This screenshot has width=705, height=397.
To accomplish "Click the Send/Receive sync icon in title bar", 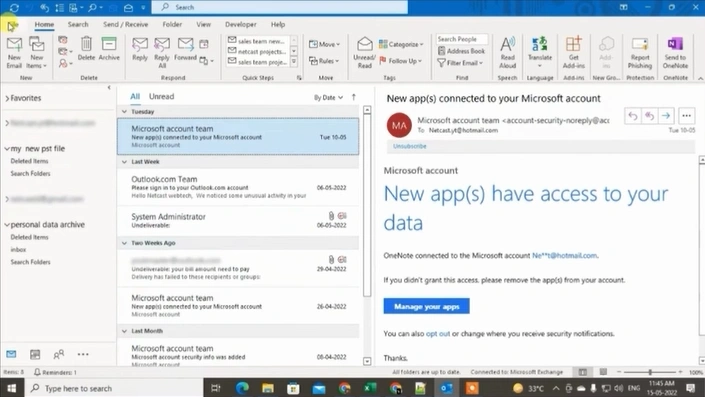I will pyautogui.click(x=14, y=7).
